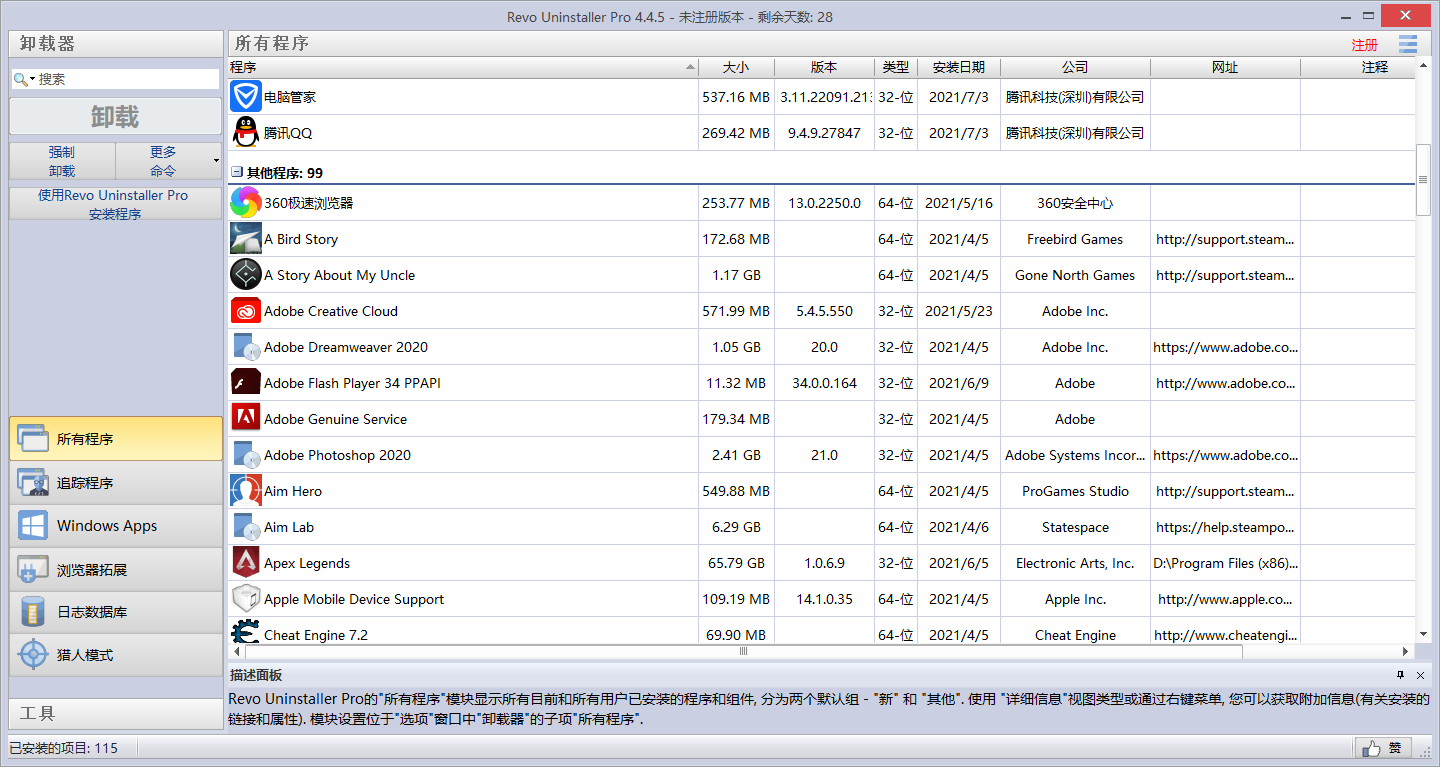
Task: Select the Apex Legends 65.79 GB size cell
Action: click(736, 563)
